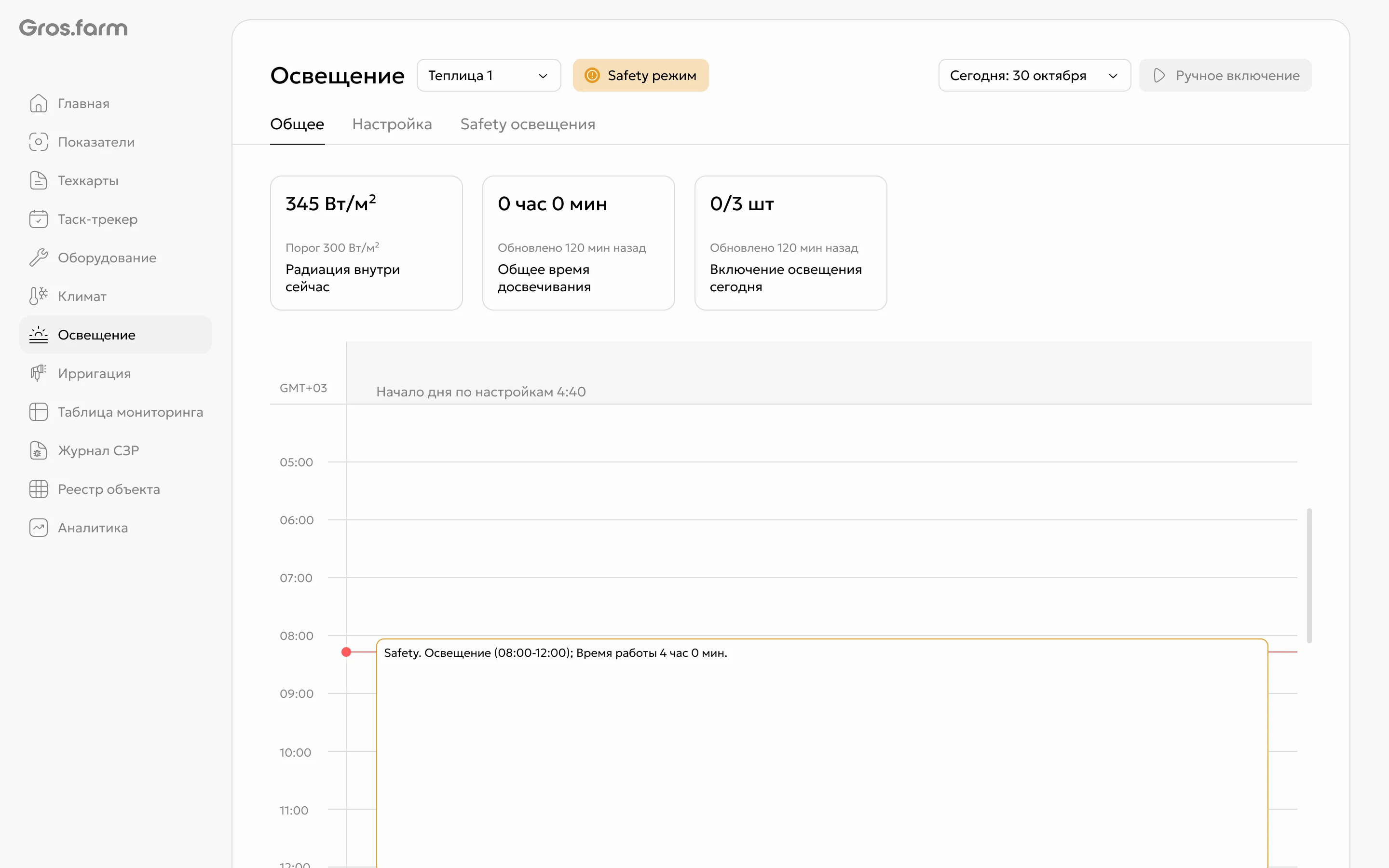Image resolution: width=1389 pixels, height=868 pixels.
Task: Click the GMT+03 timezone label
Action: click(x=303, y=388)
